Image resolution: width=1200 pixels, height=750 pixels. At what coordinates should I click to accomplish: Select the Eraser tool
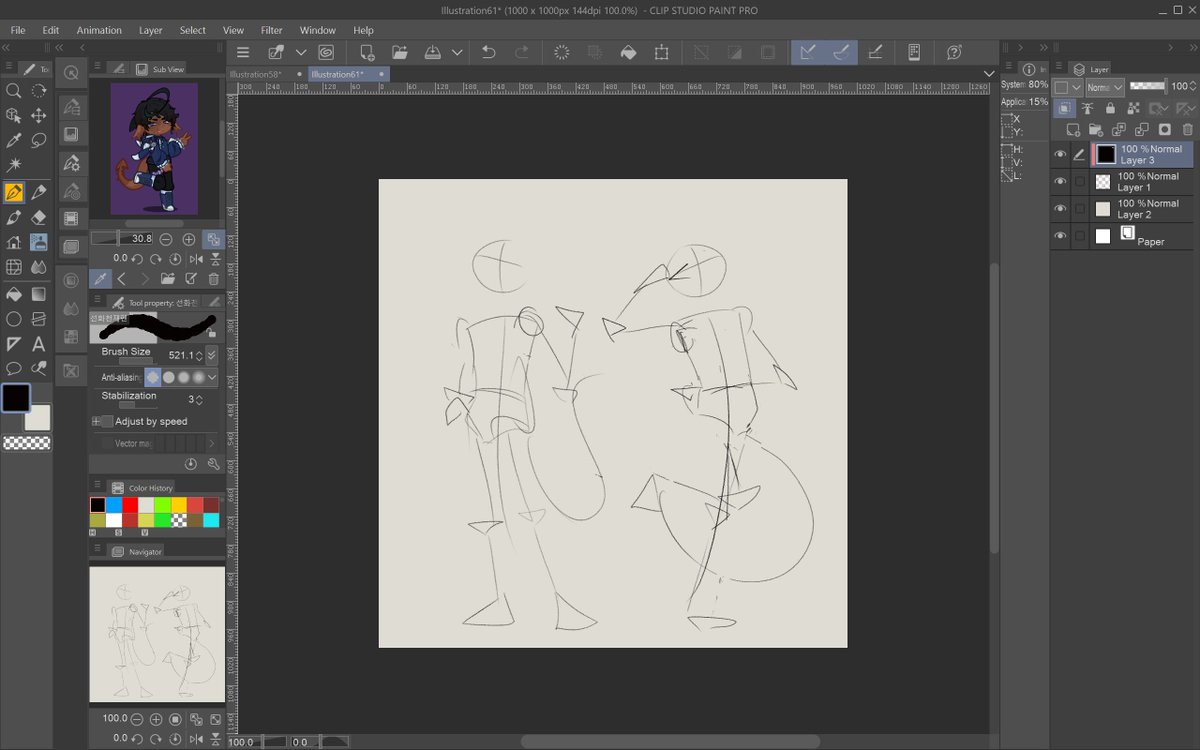point(39,217)
